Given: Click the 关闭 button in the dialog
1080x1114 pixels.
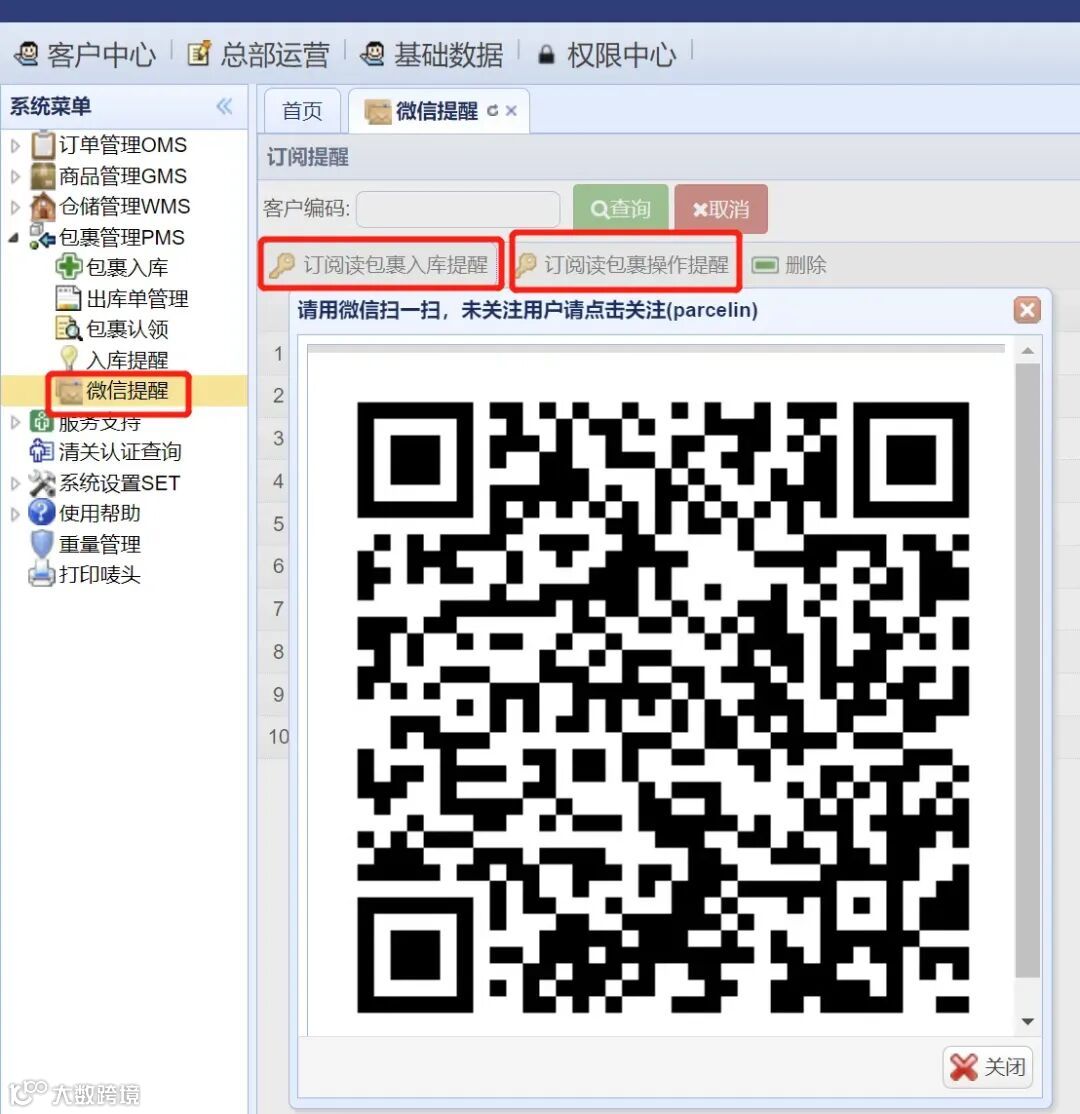Looking at the screenshot, I should pyautogui.click(x=988, y=1066).
